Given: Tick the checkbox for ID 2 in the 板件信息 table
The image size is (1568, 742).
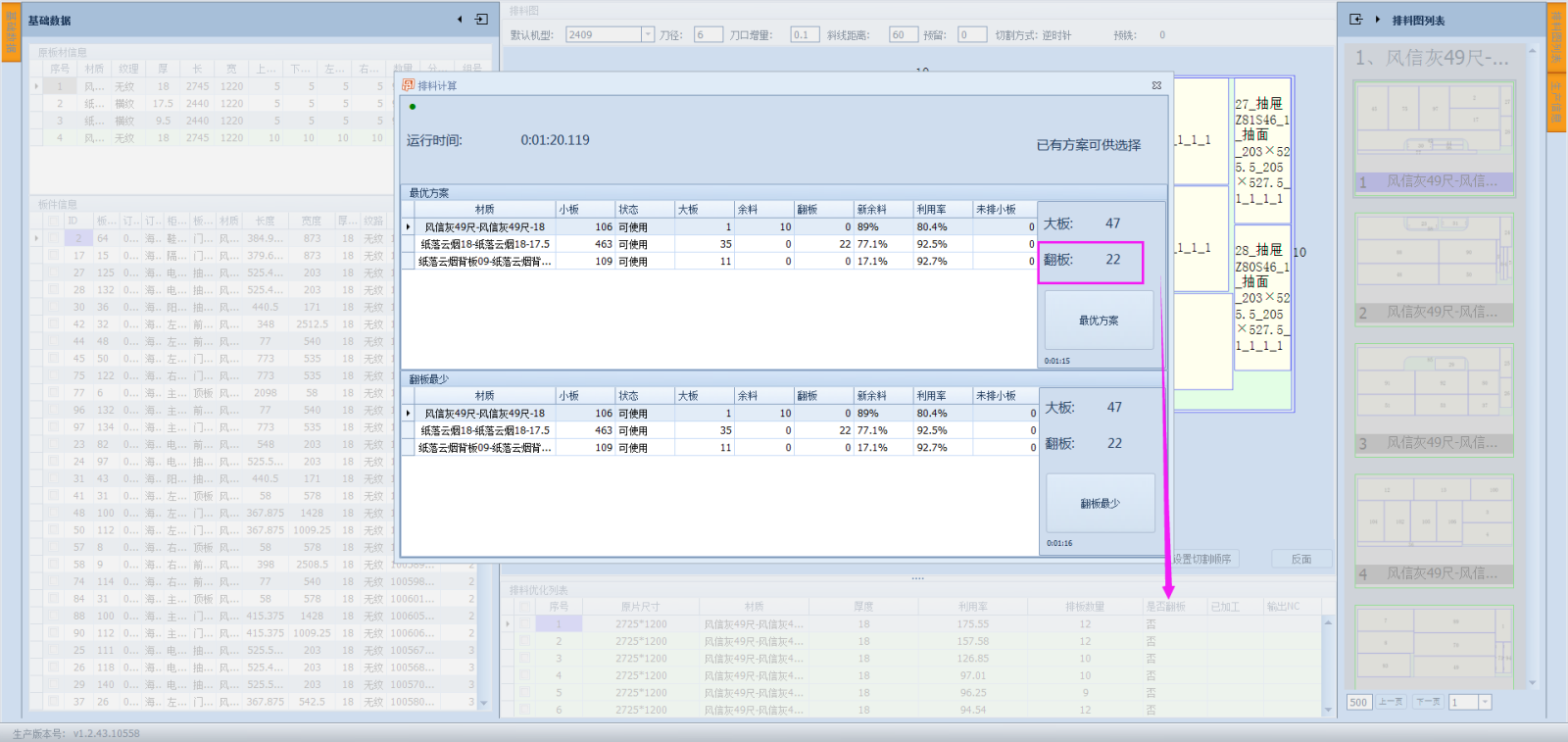Looking at the screenshot, I should pyautogui.click(x=53, y=238).
